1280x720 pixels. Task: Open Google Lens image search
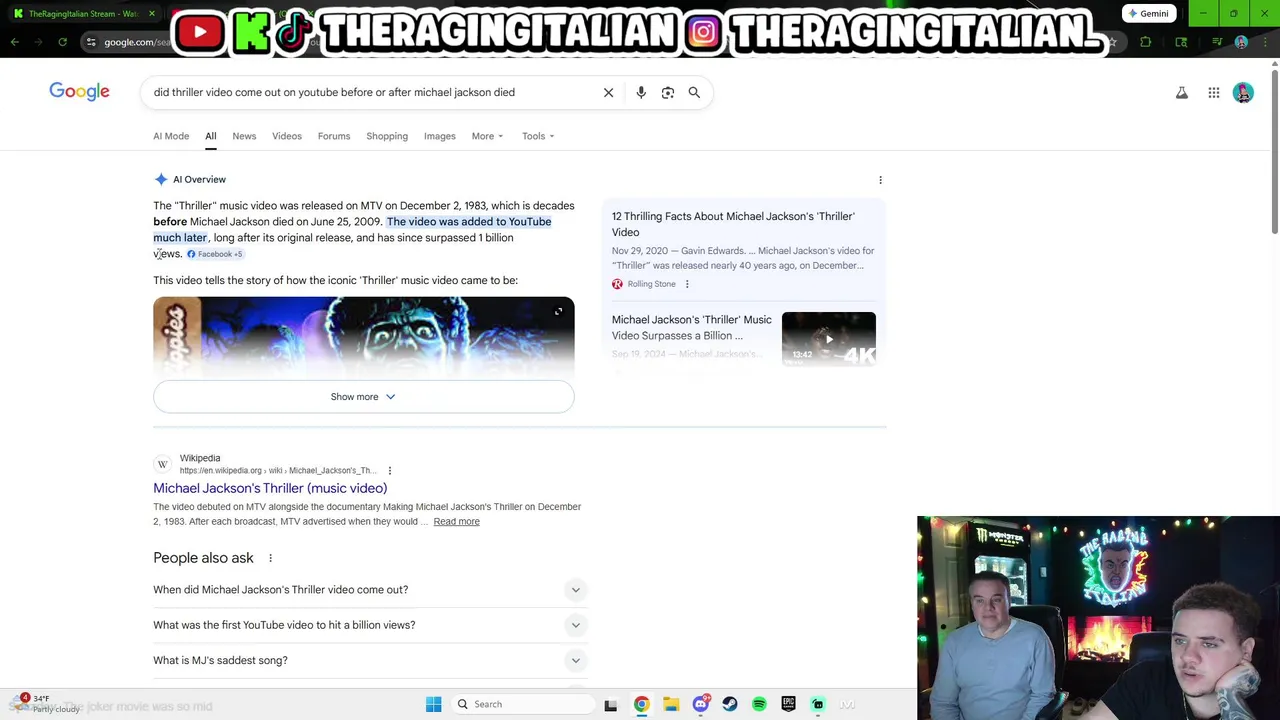668,92
